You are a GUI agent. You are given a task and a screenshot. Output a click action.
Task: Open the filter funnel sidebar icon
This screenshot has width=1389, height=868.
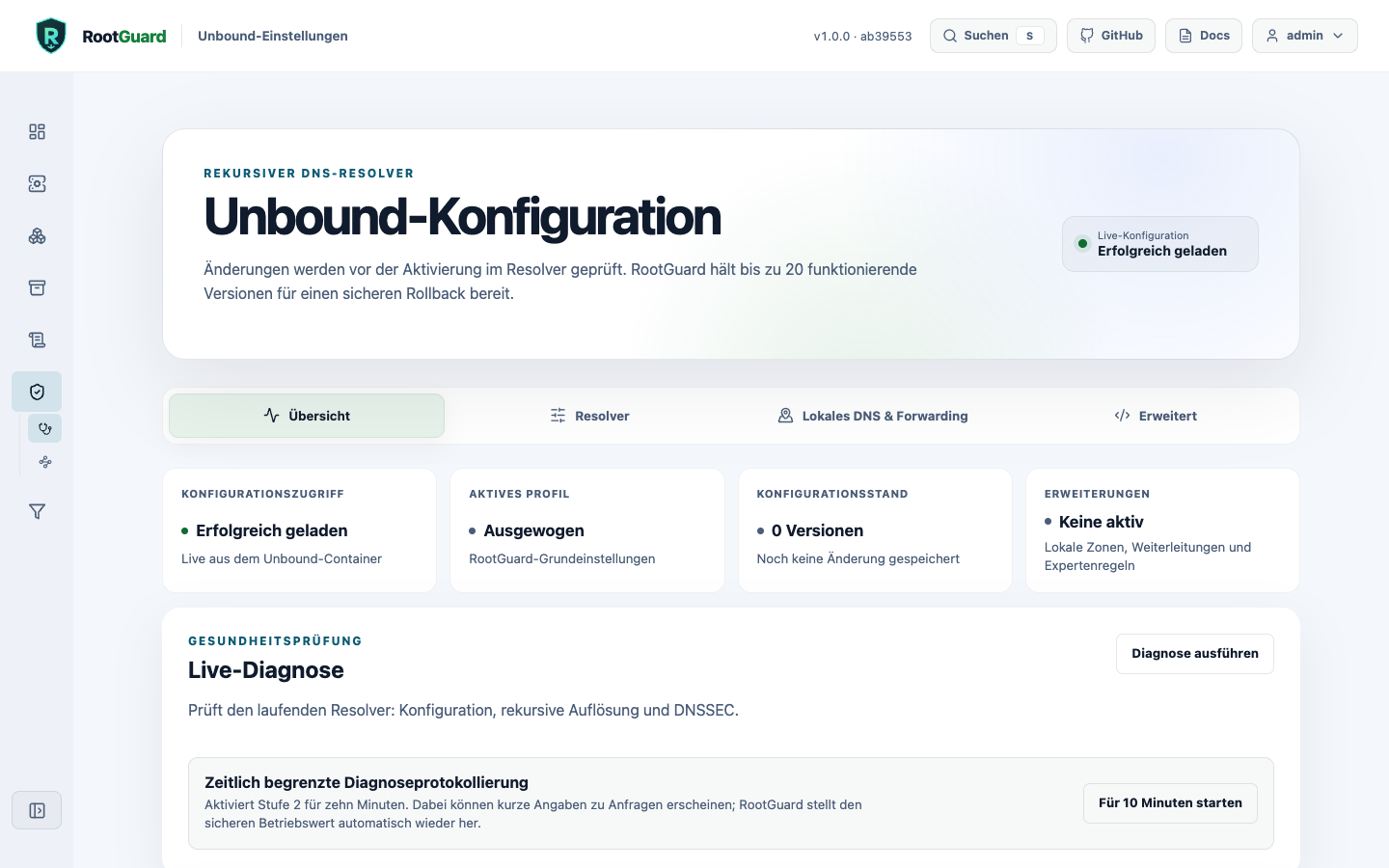point(37,511)
